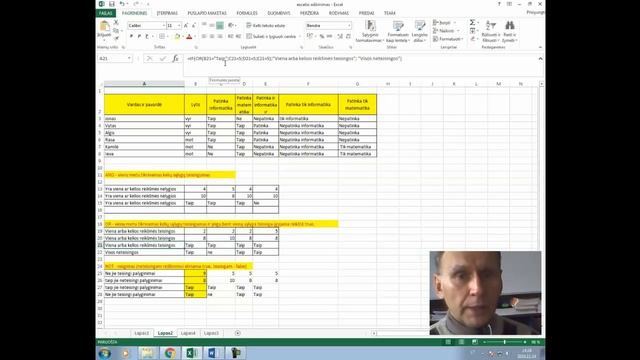The image size is (640, 360).
Task: Toggle top vertical alignment
Action: [204, 25]
